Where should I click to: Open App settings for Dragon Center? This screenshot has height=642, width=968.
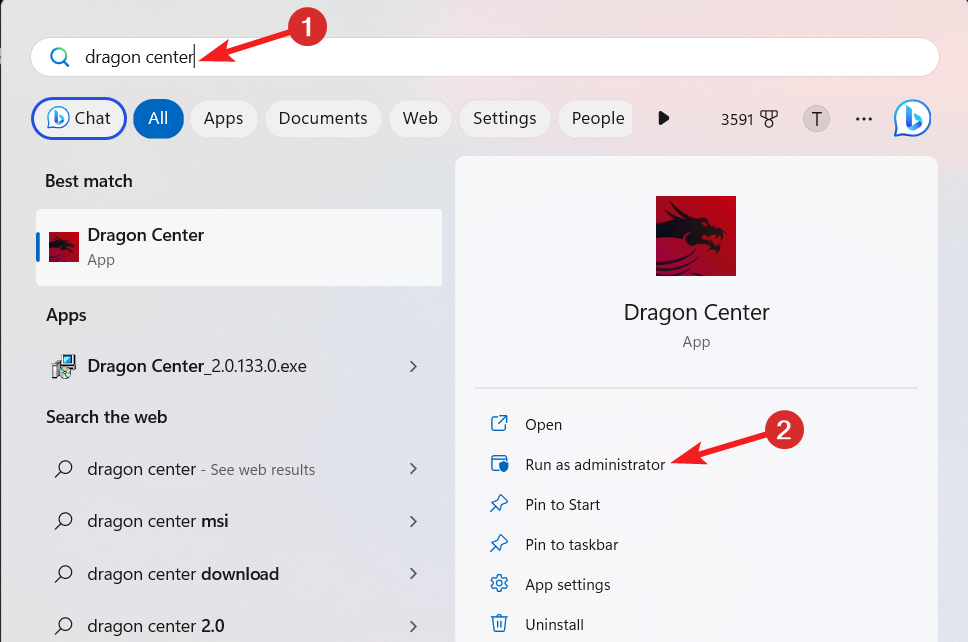(x=567, y=585)
